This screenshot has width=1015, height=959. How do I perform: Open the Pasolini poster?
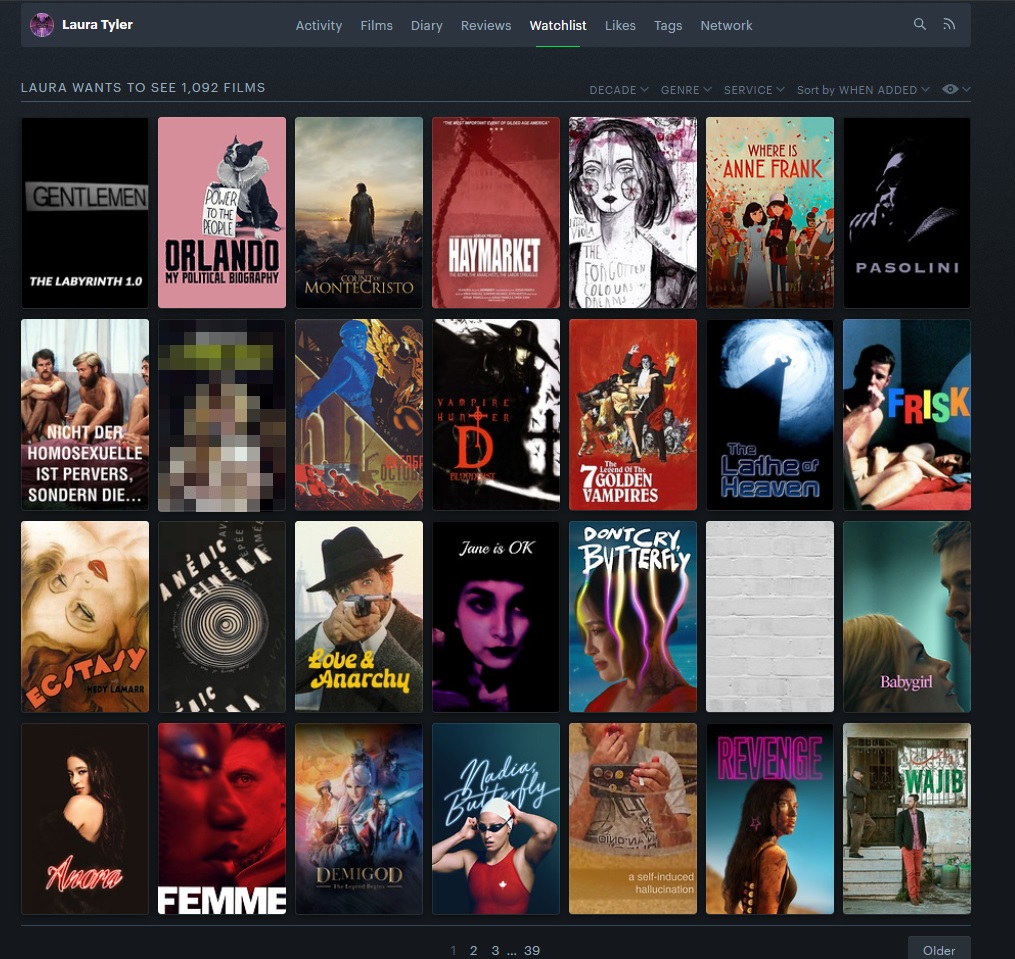click(x=907, y=212)
